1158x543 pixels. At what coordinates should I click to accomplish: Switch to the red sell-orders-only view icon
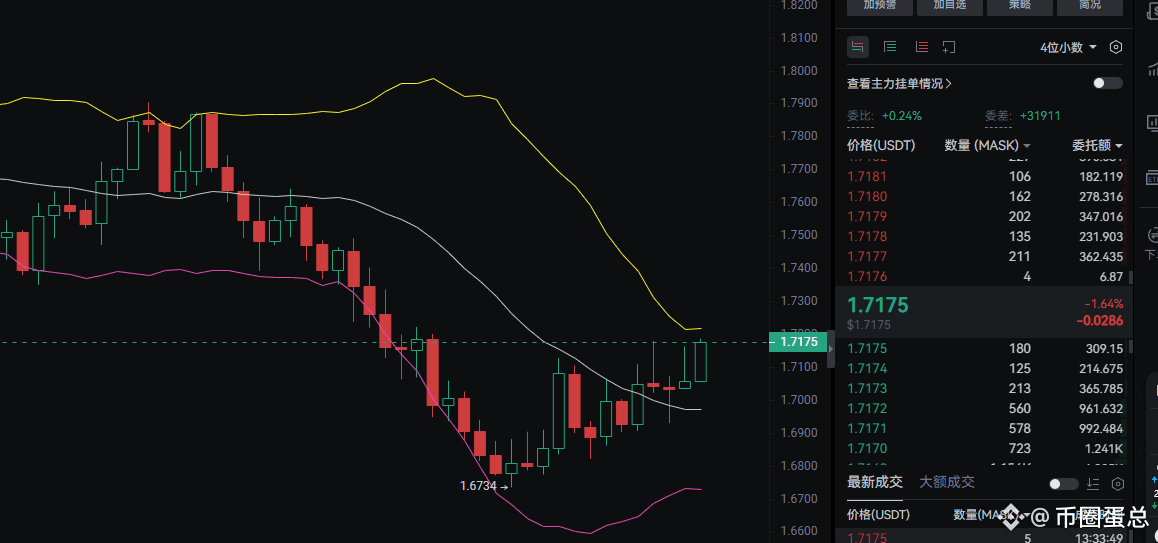pos(922,47)
